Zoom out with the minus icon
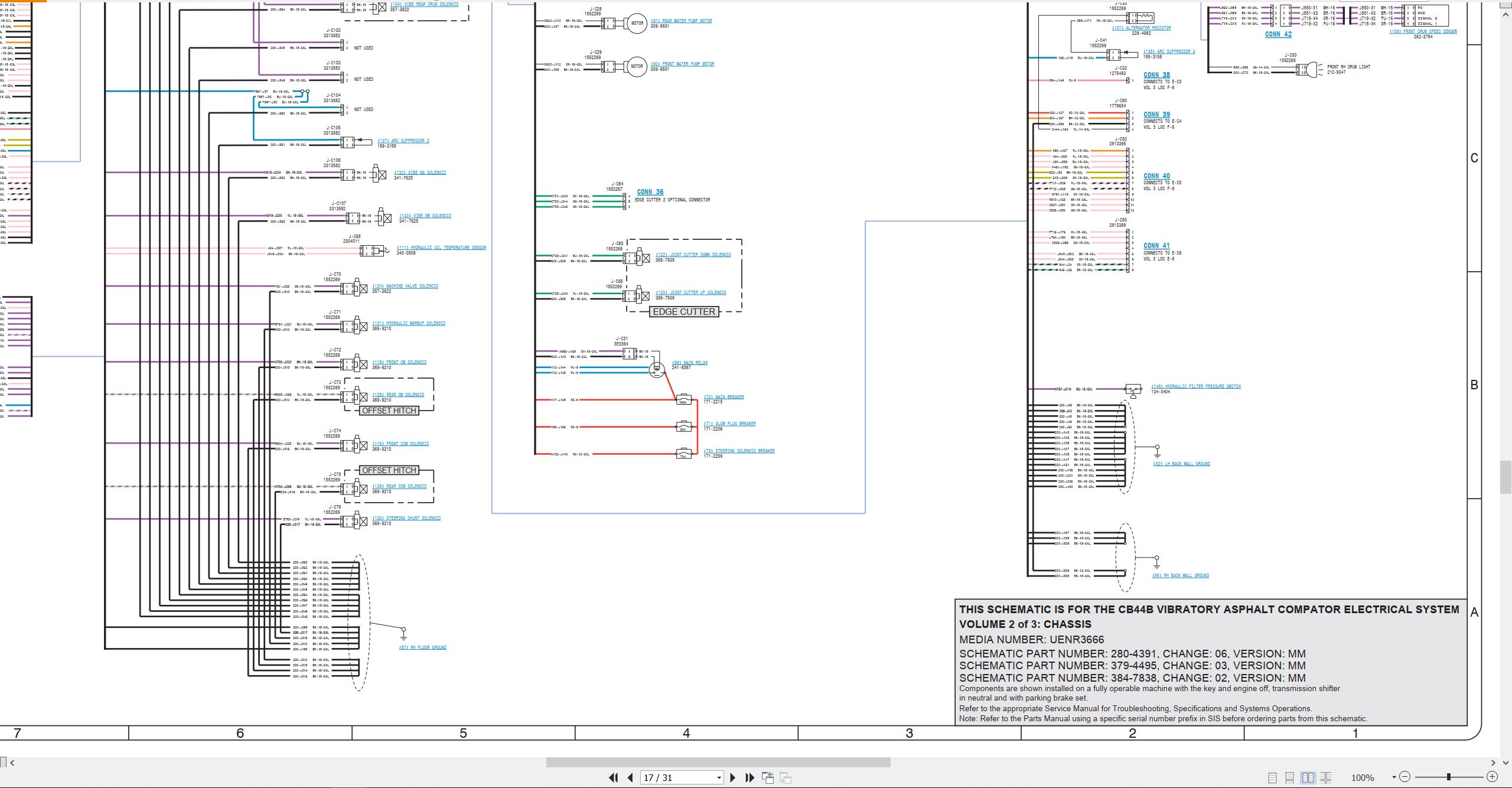 (x=1405, y=777)
